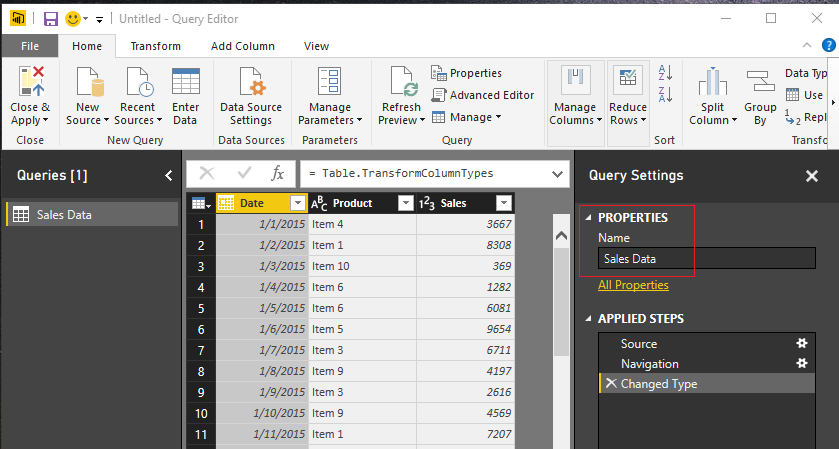Open Help with the question mark icon
Viewport: 839px width, 449px height.
[x=829, y=45]
